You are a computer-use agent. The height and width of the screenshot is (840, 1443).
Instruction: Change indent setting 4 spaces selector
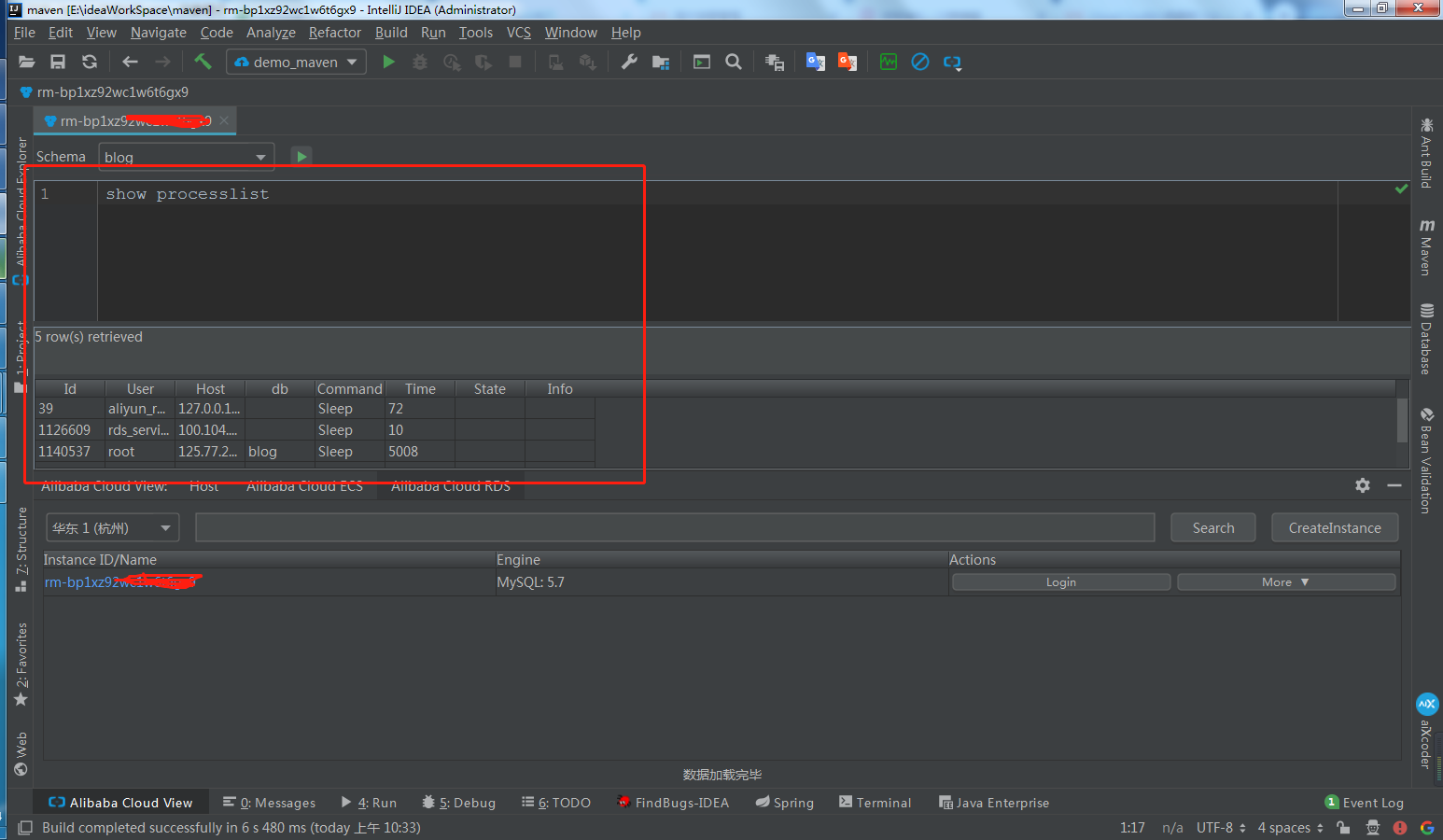click(1290, 828)
